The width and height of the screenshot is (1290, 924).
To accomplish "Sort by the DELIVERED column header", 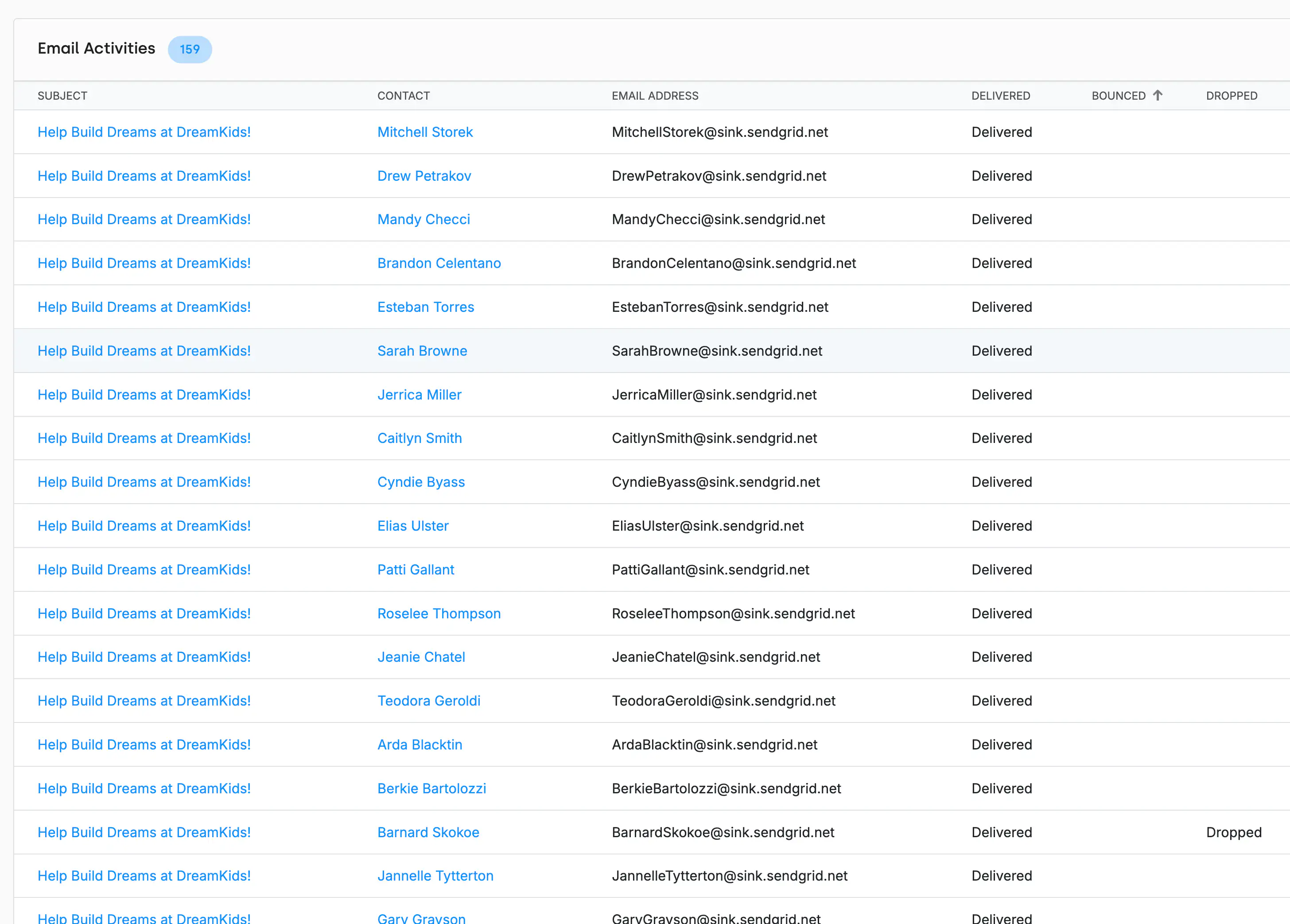I will pos(1000,96).
